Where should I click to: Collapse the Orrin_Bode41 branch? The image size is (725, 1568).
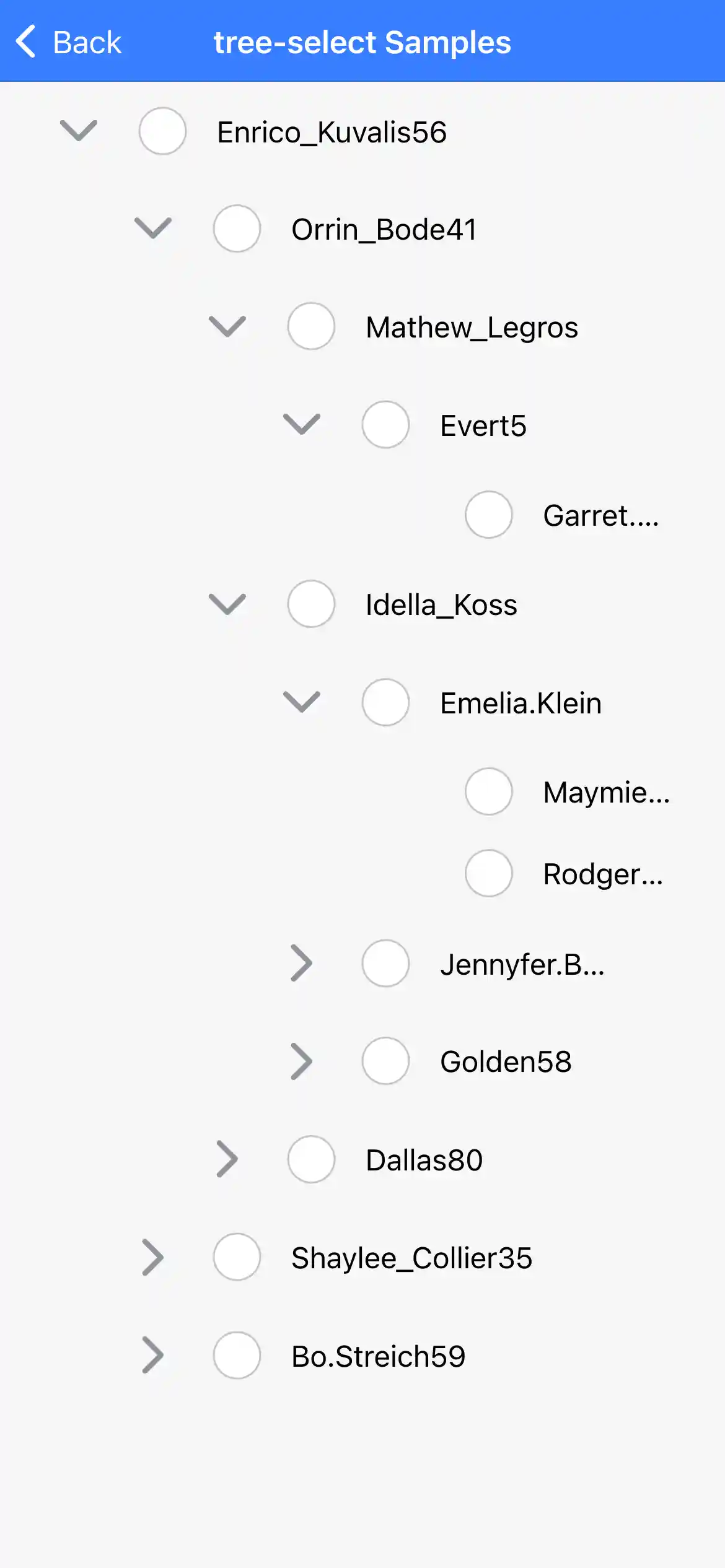[153, 229]
